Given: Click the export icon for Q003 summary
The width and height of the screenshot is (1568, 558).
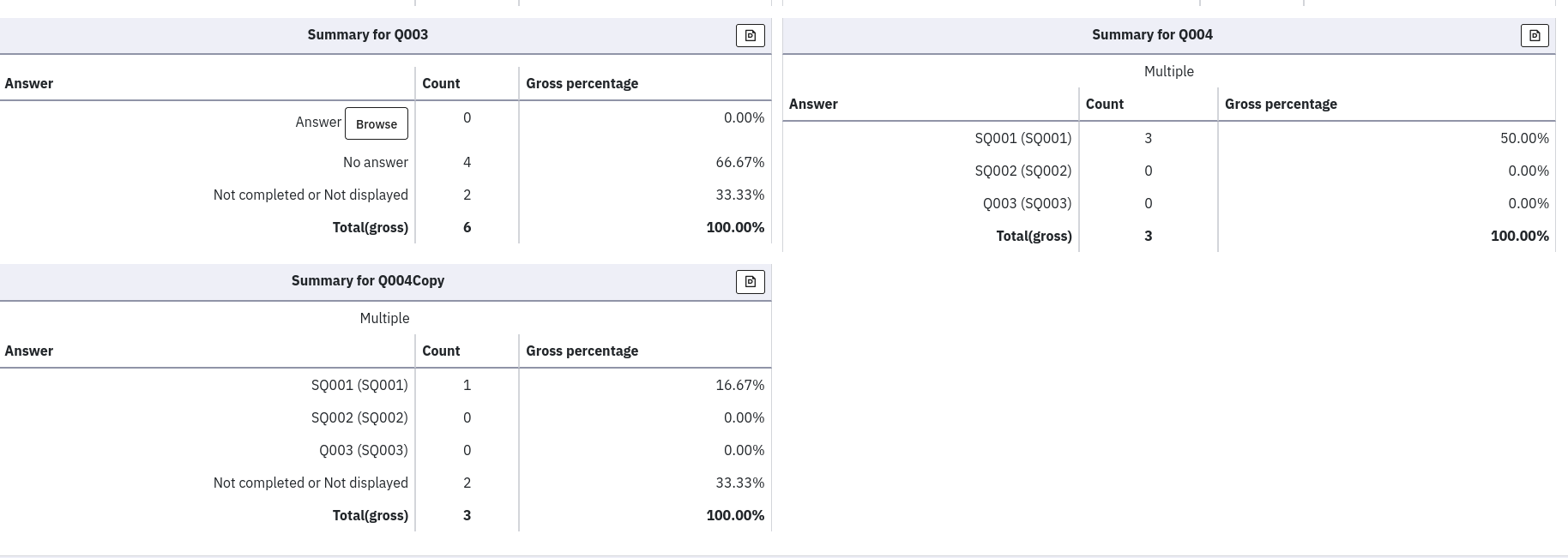Looking at the screenshot, I should pos(751,35).
